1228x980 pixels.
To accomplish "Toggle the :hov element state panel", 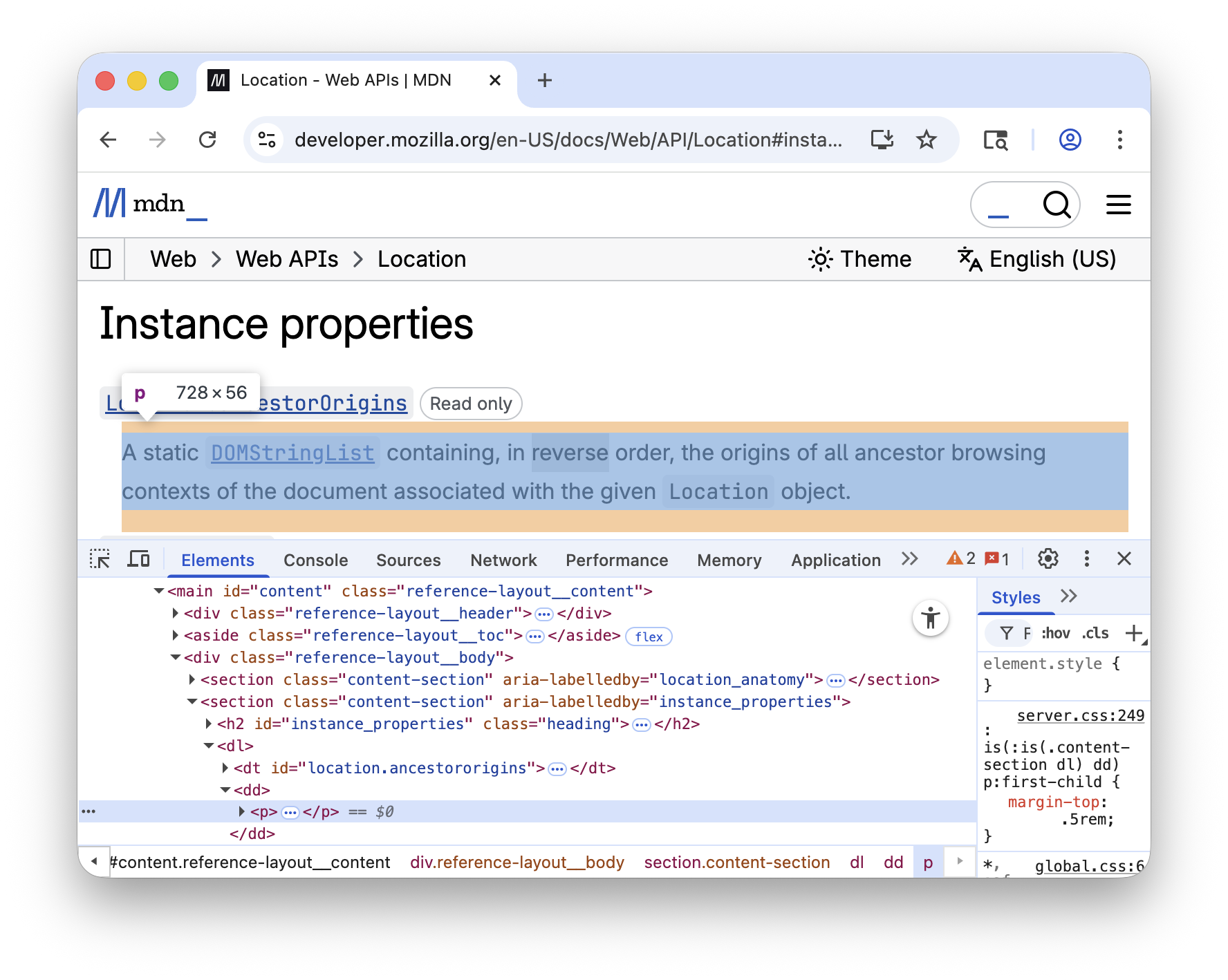I will (1055, 633).
